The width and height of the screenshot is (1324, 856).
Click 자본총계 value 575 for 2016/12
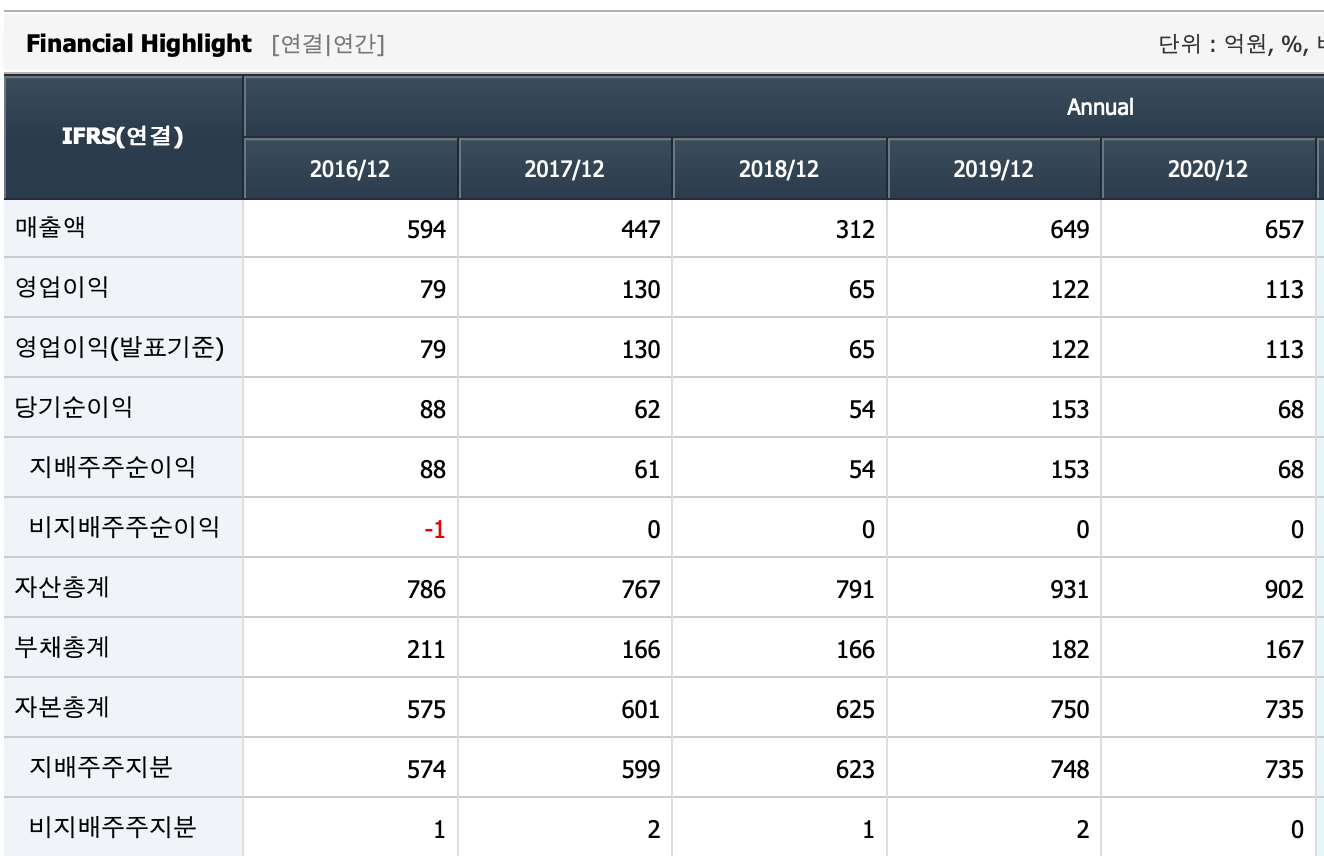[426, 710]
